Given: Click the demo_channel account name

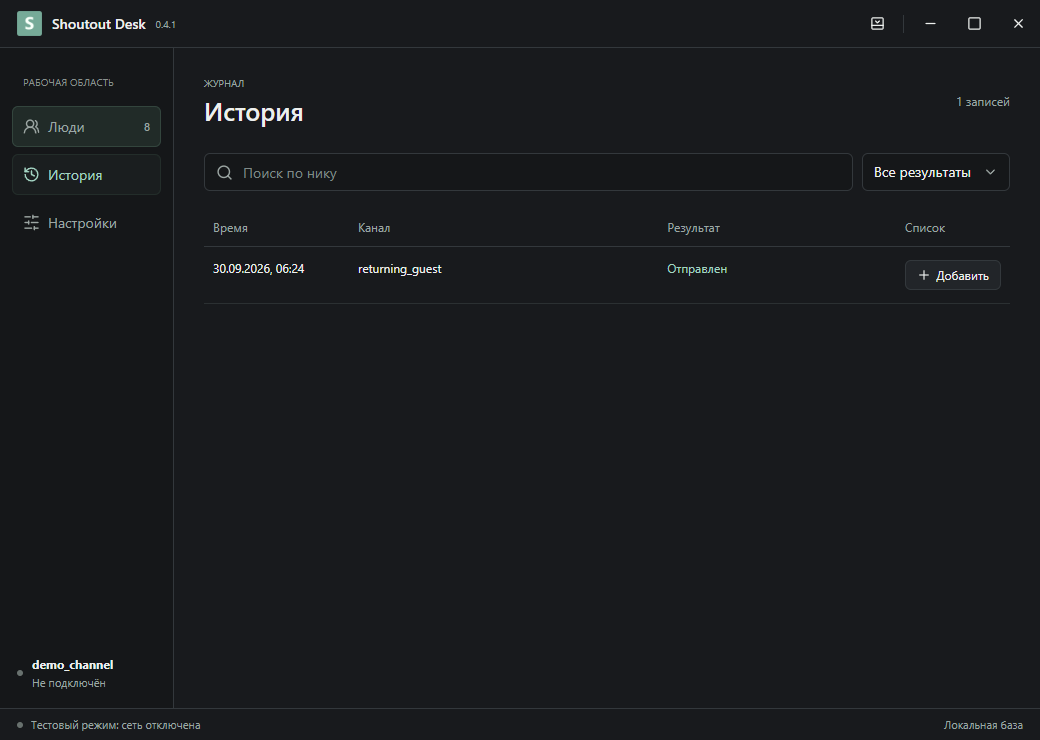Looking at the screenshot, I should coord(72,665).
